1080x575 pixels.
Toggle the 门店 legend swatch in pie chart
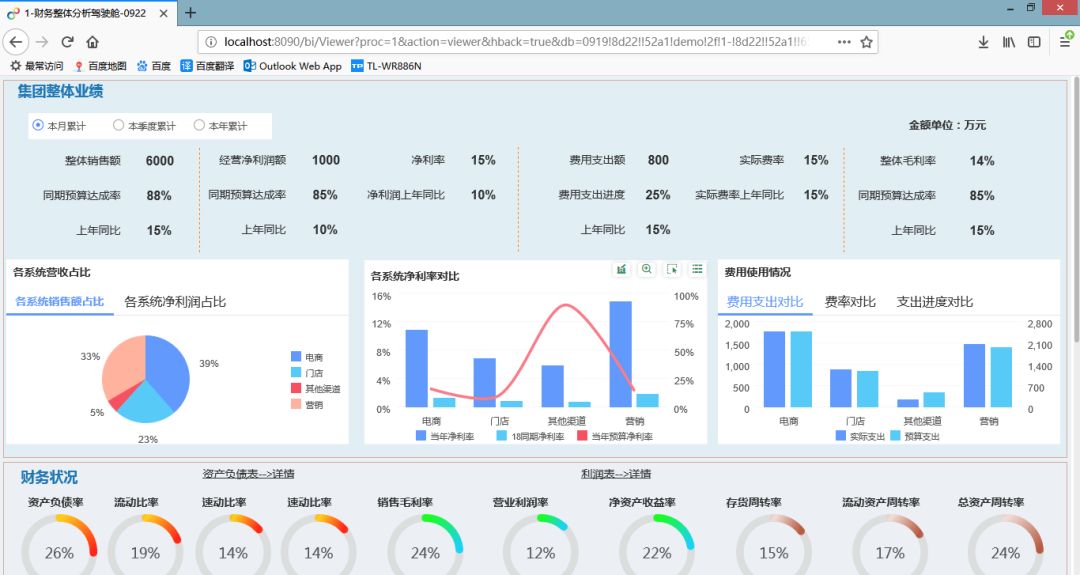click(x=295, y=372)
